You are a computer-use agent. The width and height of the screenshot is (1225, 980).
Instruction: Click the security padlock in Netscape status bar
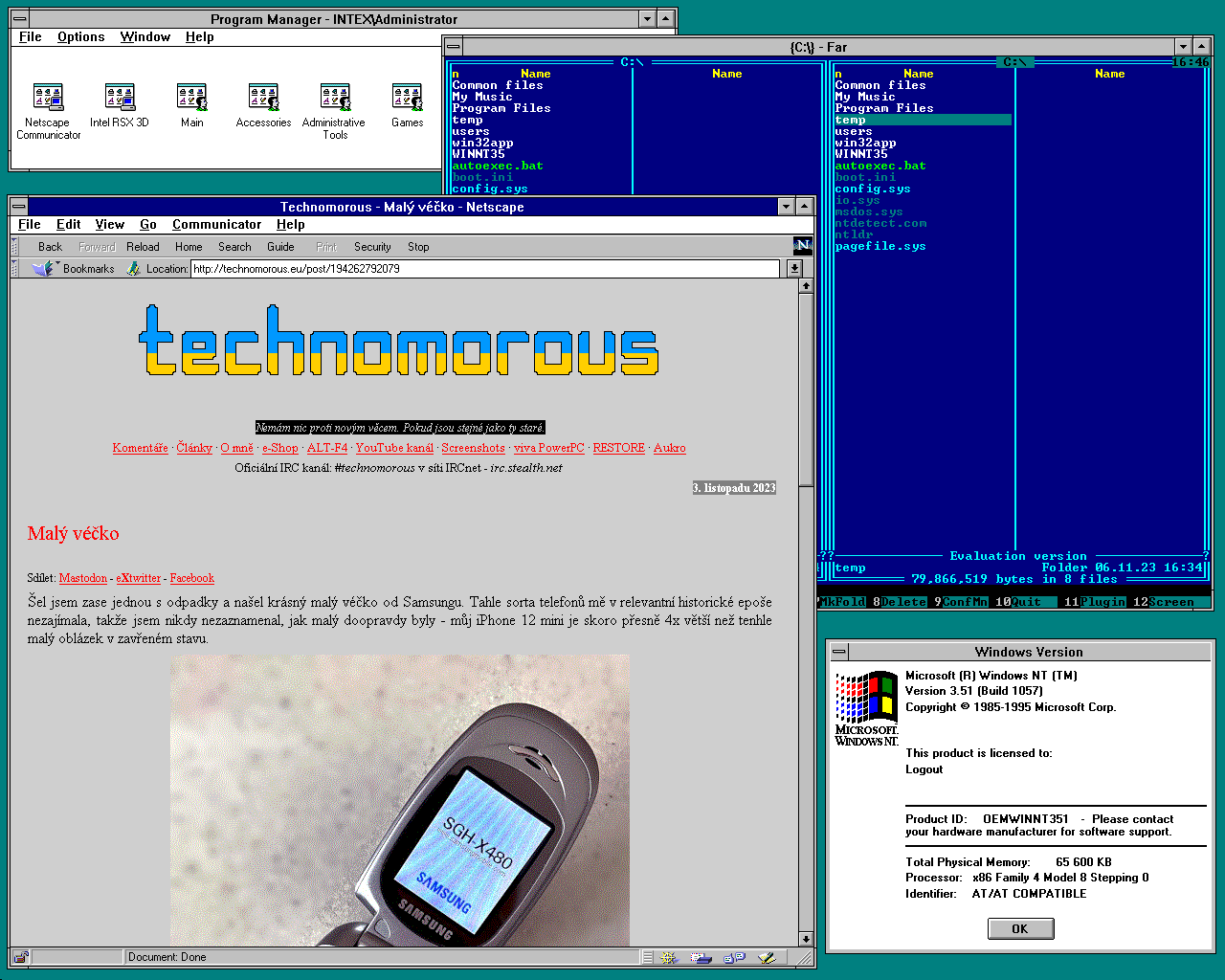point(21,957)
